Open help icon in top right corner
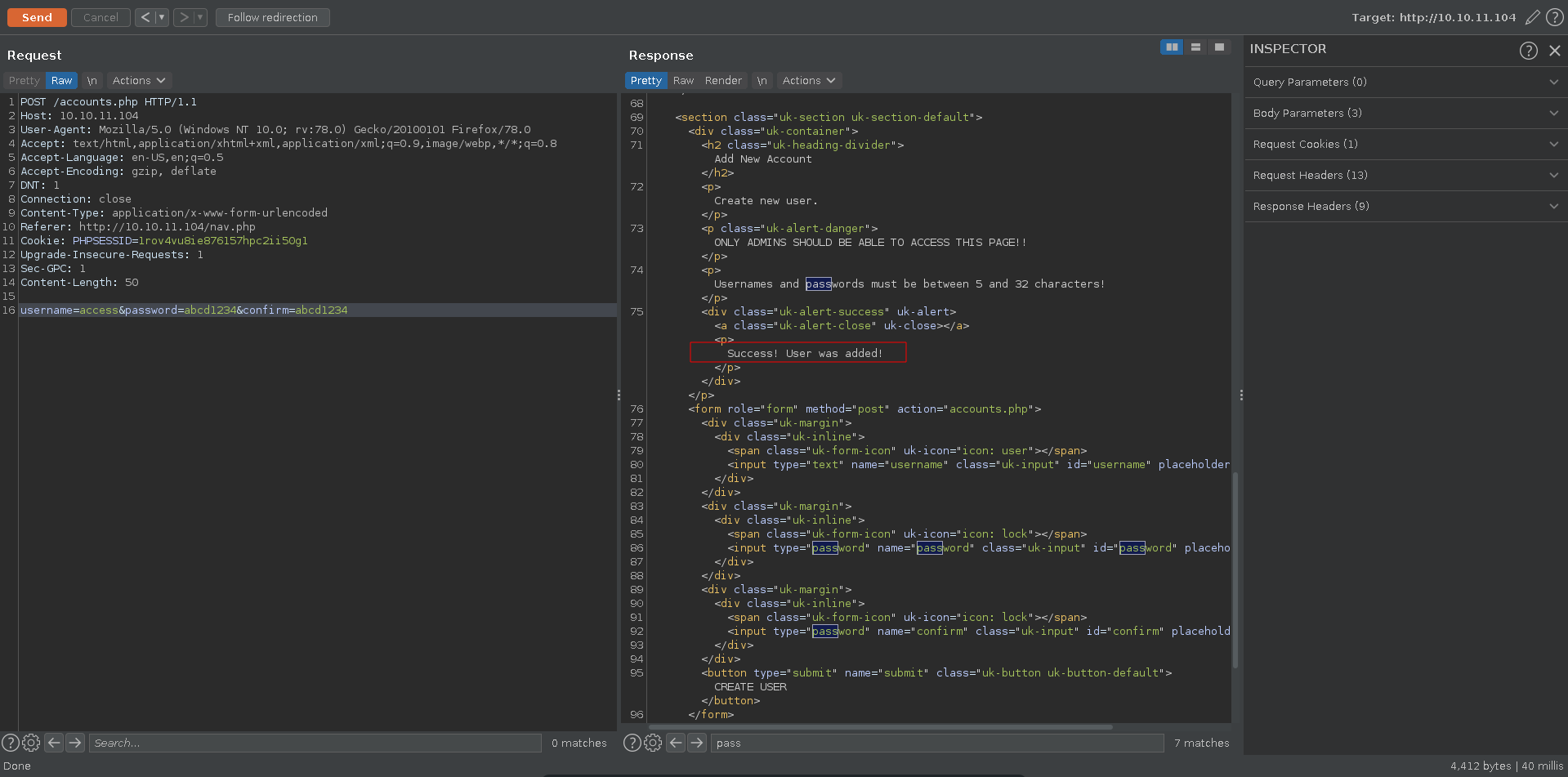Viewport: 1568px width, 777px height. point(1555,17)
